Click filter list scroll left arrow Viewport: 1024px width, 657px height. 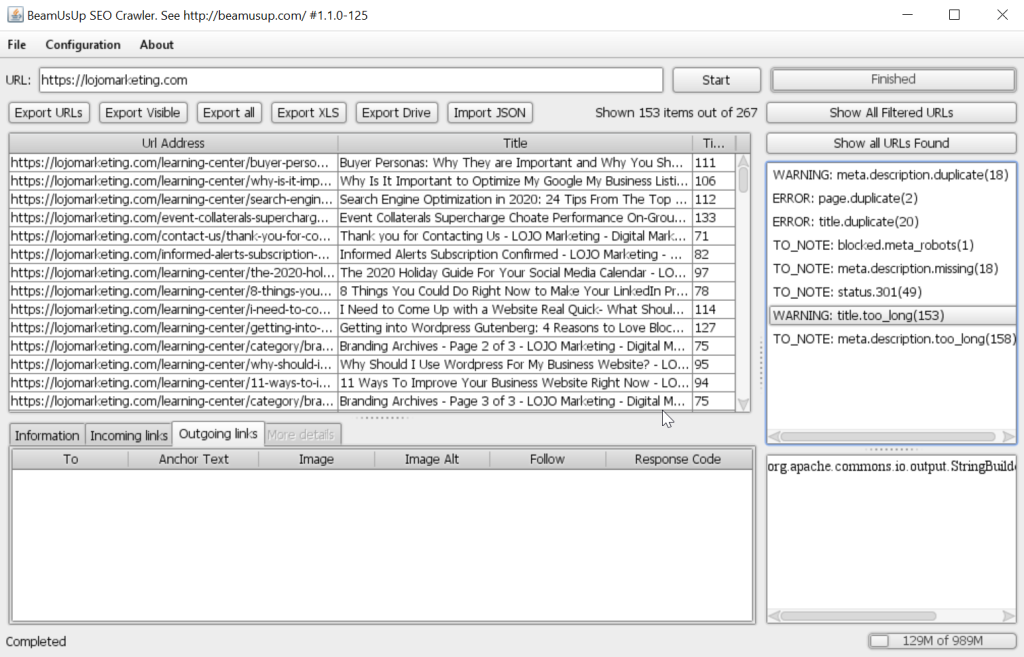pos(775,436)
